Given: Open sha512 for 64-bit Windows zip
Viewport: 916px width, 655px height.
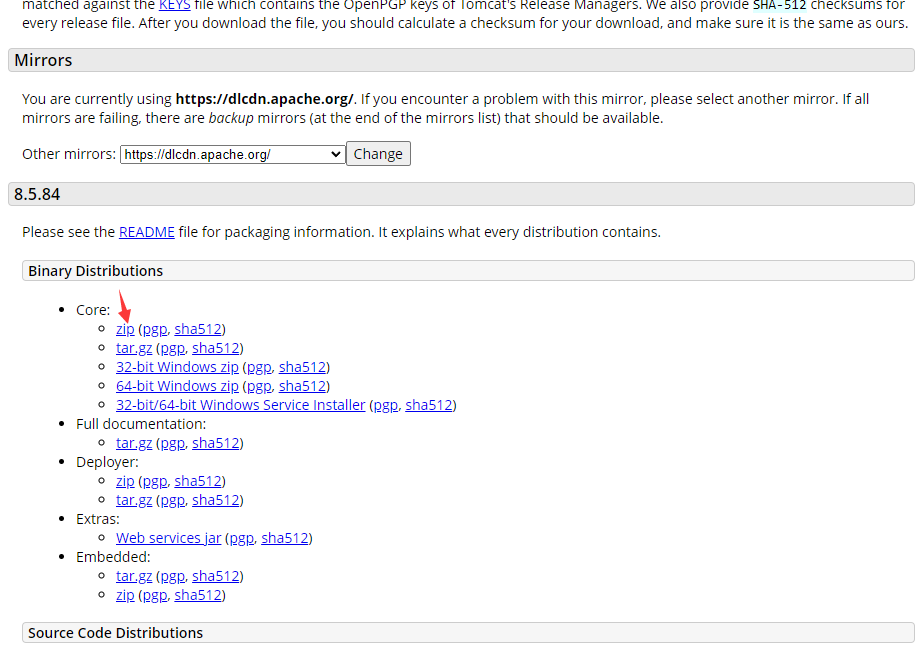Looking at the screenshot, I should click(302, 386).
